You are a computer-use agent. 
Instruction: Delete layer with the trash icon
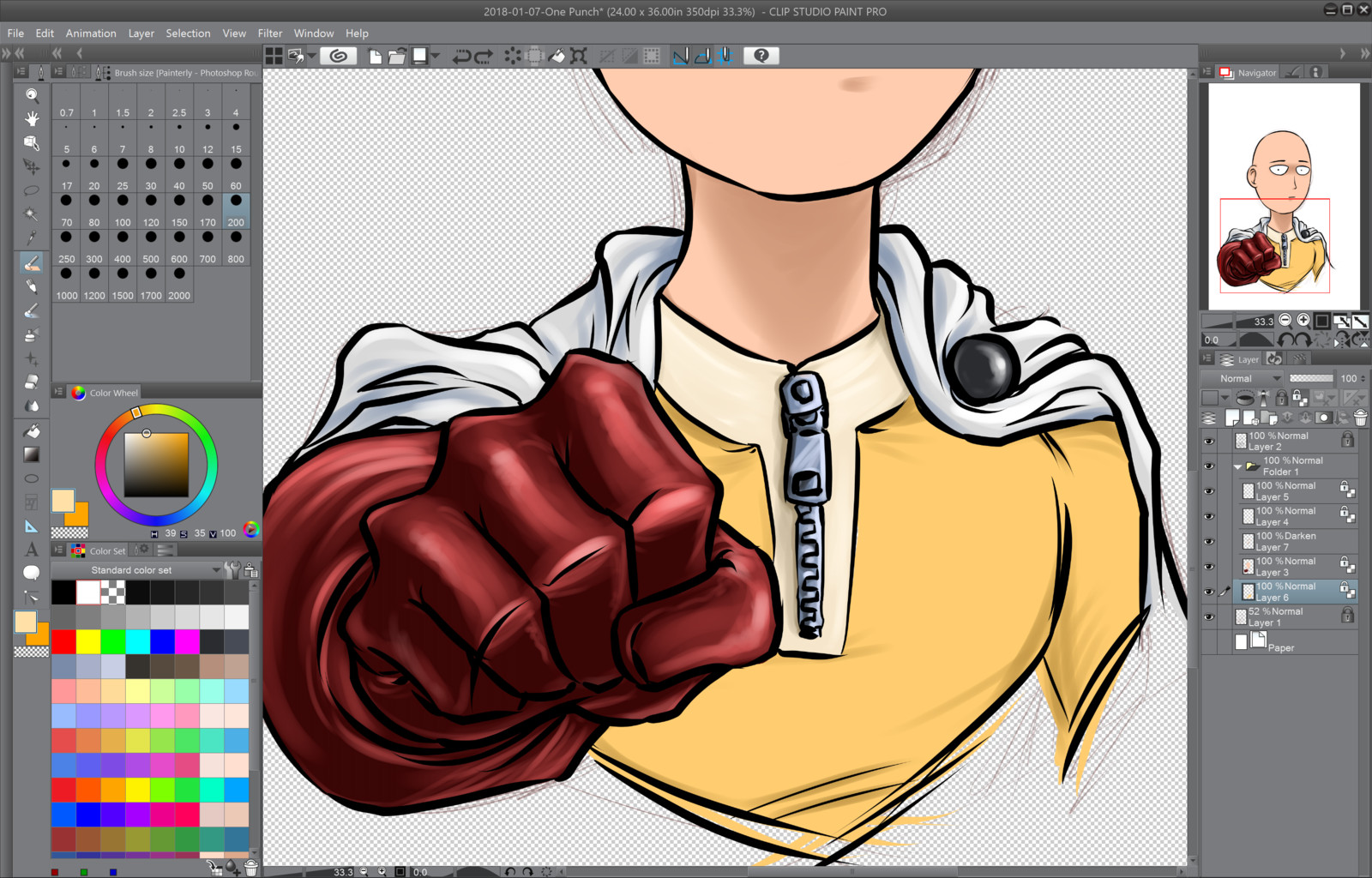click(x=1360, y=418)
